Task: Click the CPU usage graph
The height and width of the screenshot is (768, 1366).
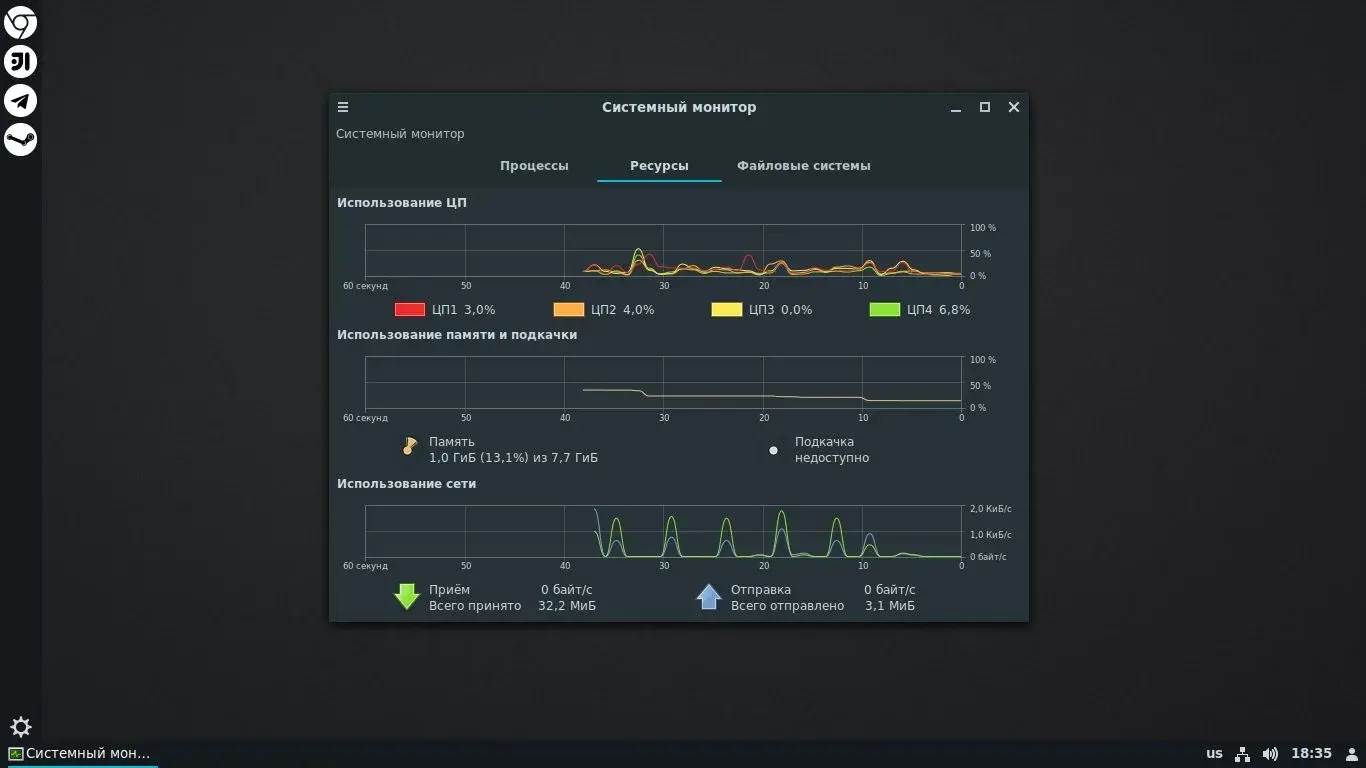Action: click(x=663, y=250)
